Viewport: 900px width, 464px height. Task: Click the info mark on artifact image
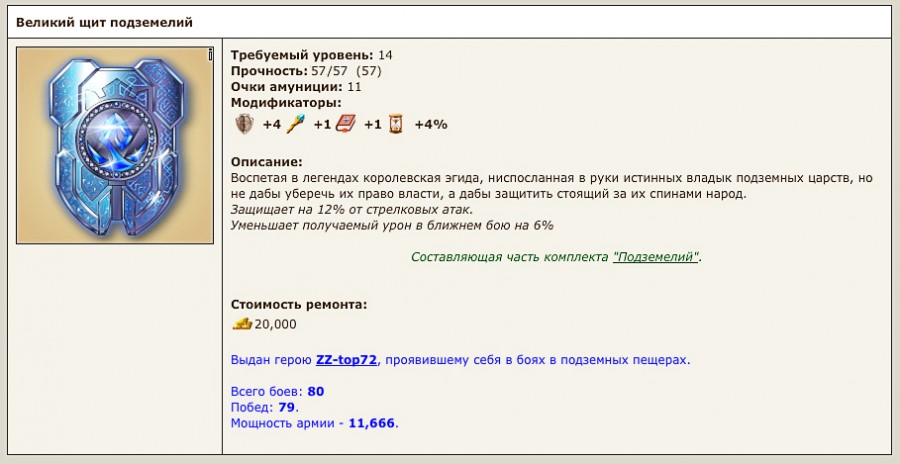pyautogui.click(x=210, y=55)
